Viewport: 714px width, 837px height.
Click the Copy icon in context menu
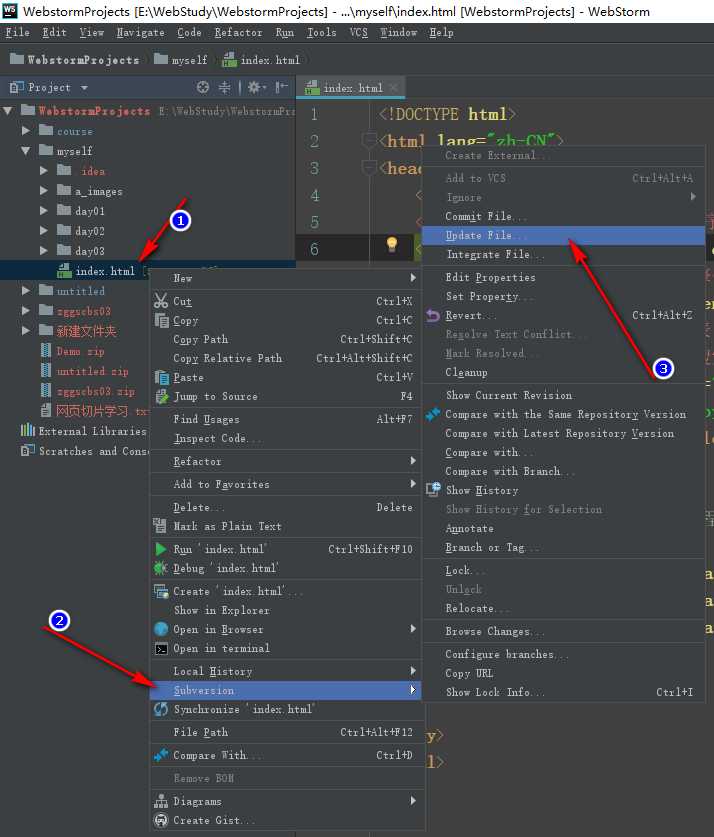161,320
